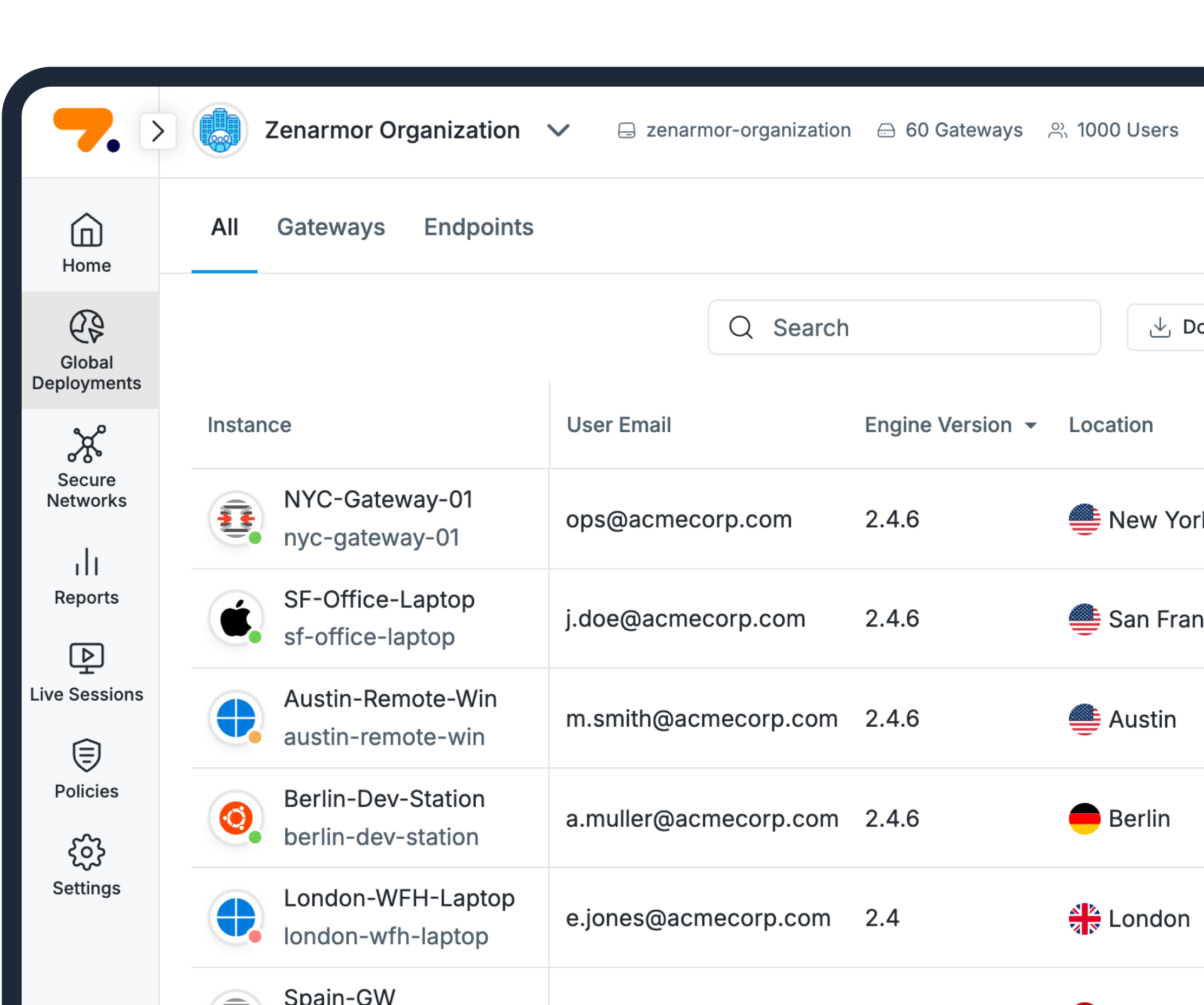
Task: Select the All tab
Action: [224, 227]
